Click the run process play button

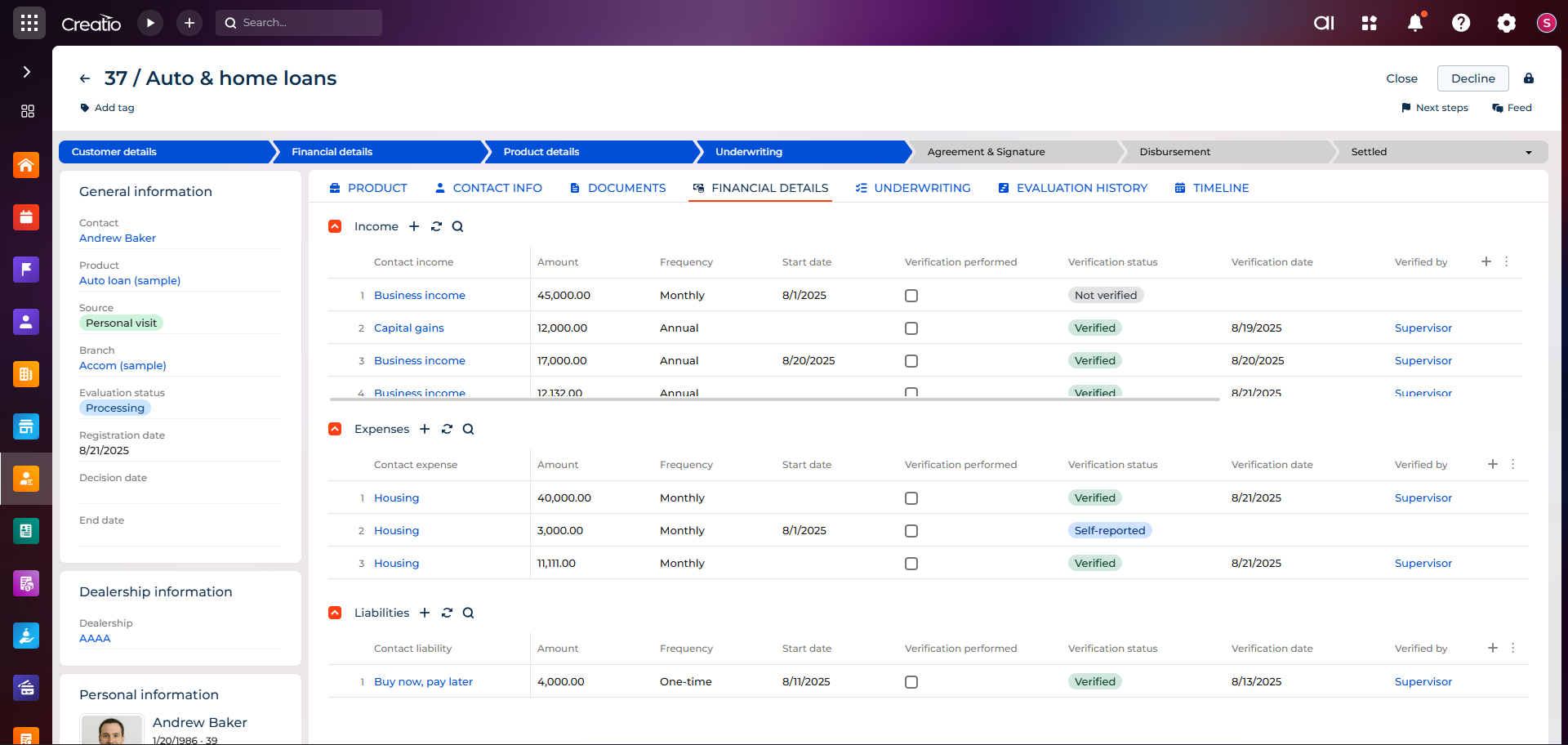click(150, 23)
